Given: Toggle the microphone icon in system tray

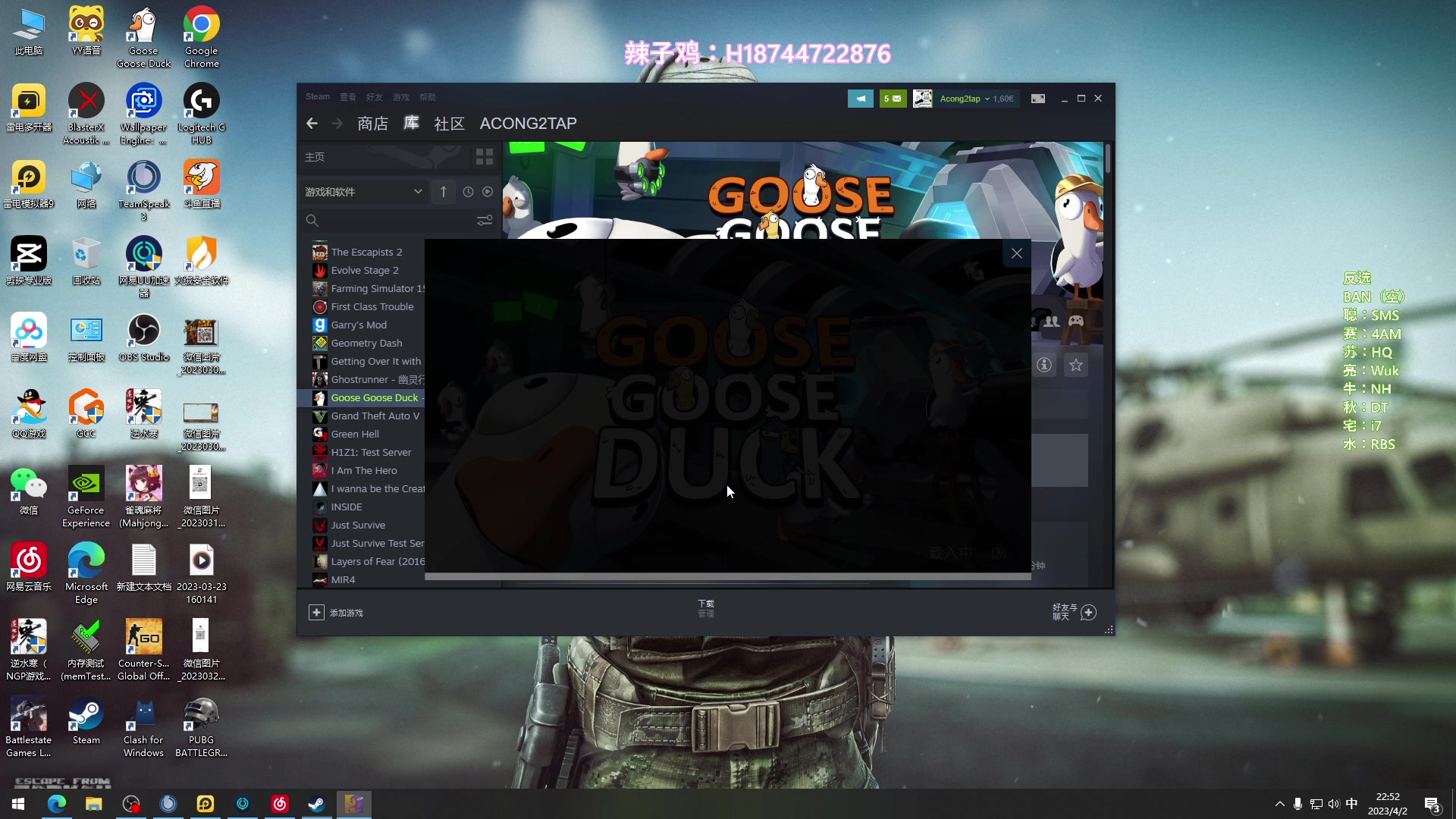Looking at the screenshot, I should (x=1298, y=804).
